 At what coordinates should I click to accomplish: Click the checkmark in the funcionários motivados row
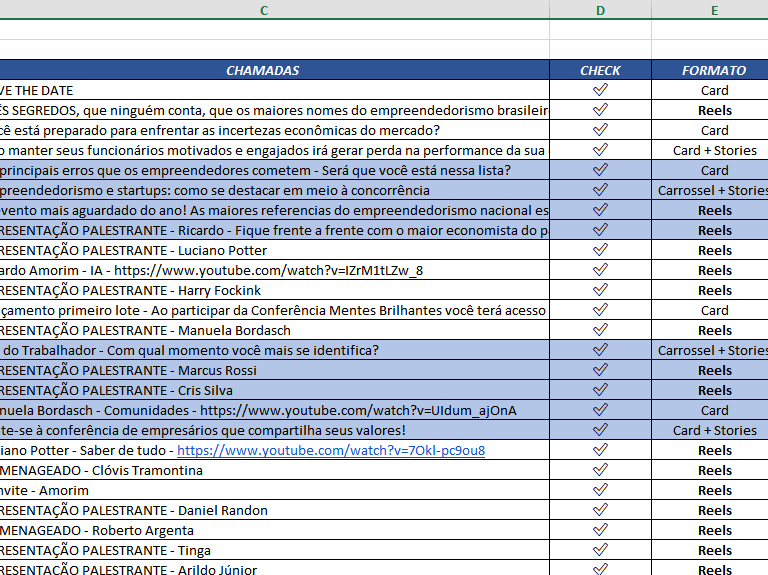click(x=600, y=150)
